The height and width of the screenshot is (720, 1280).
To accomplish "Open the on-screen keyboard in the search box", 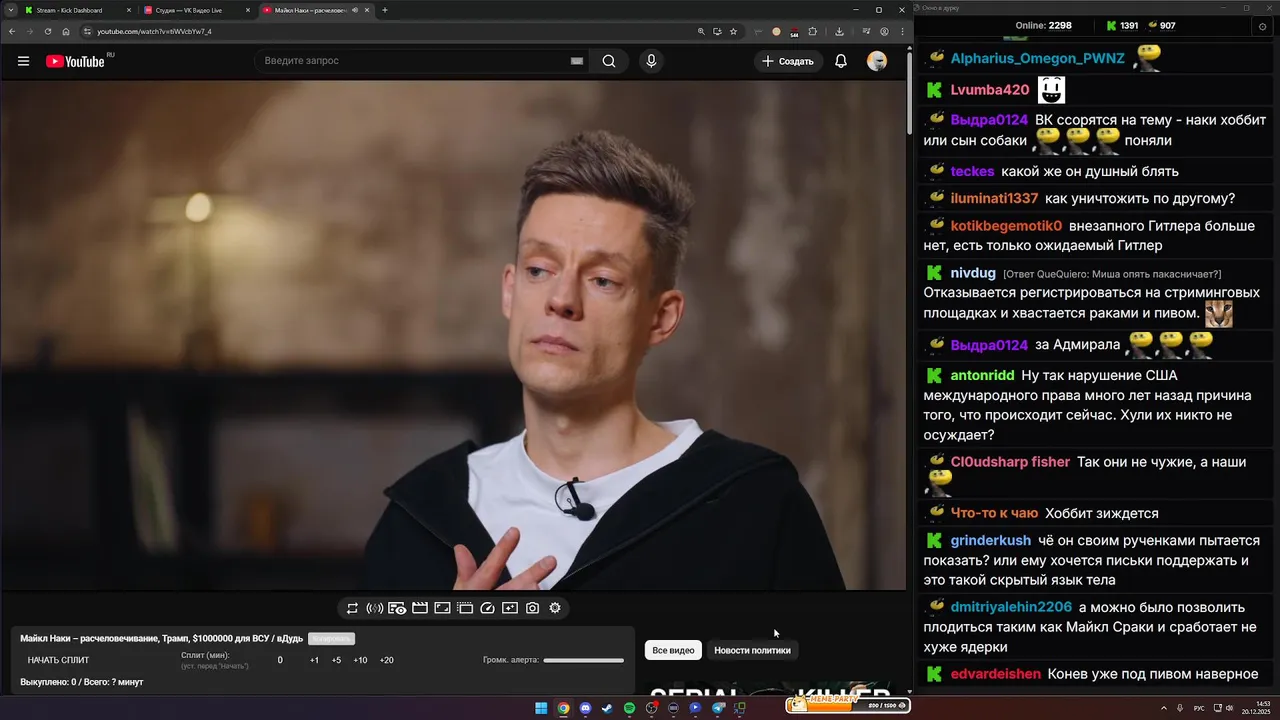I will 577,61.
